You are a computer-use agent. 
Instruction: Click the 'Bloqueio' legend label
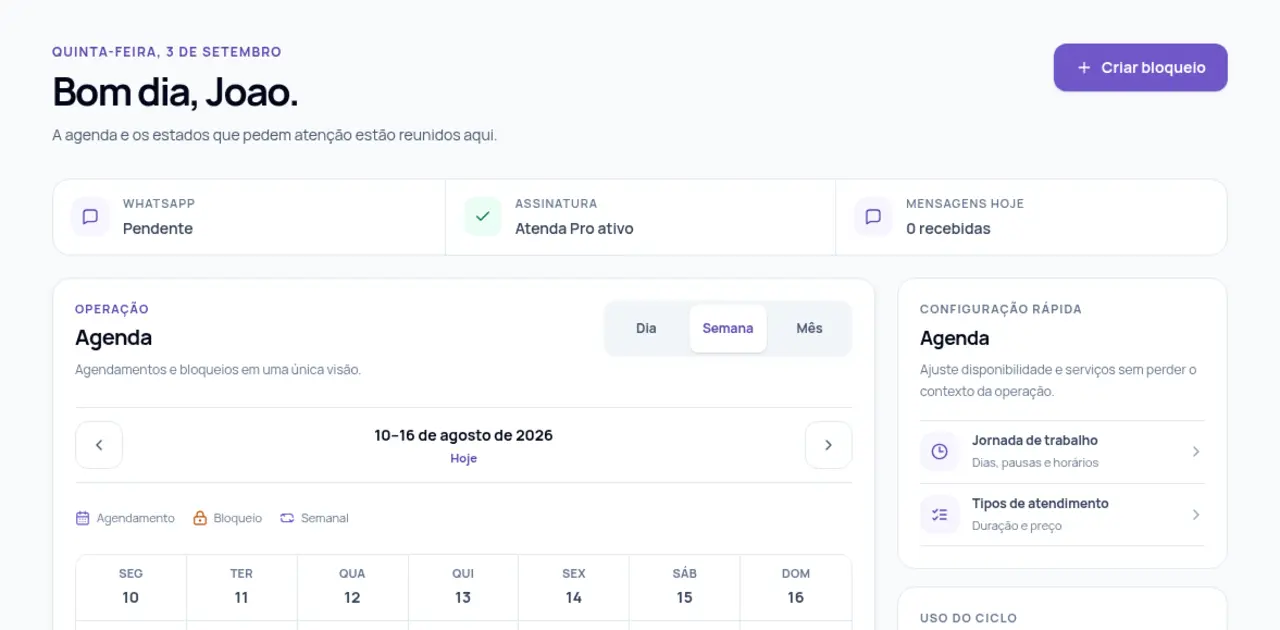(238, 518)
